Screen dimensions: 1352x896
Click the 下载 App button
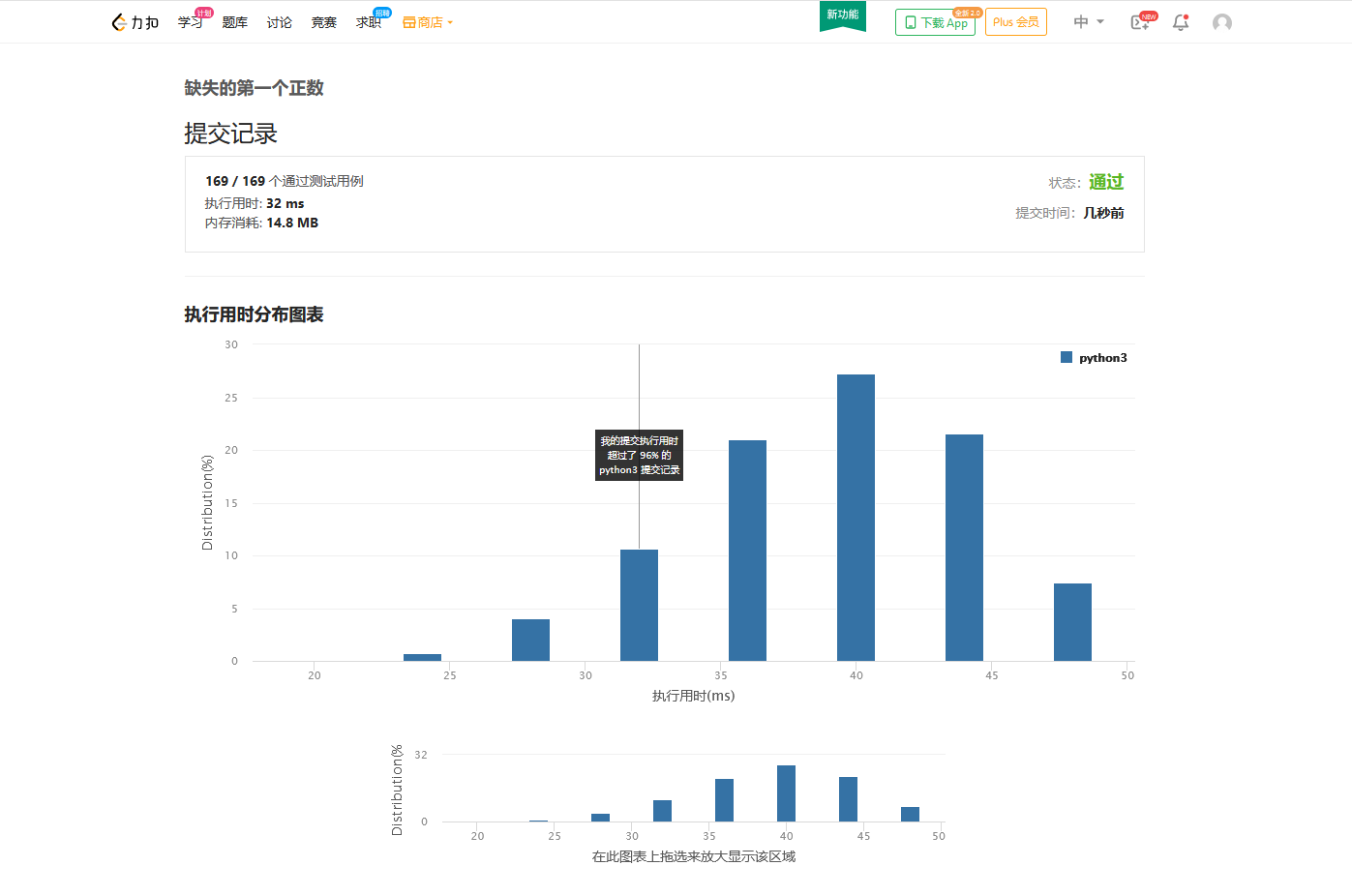(935, 22)
